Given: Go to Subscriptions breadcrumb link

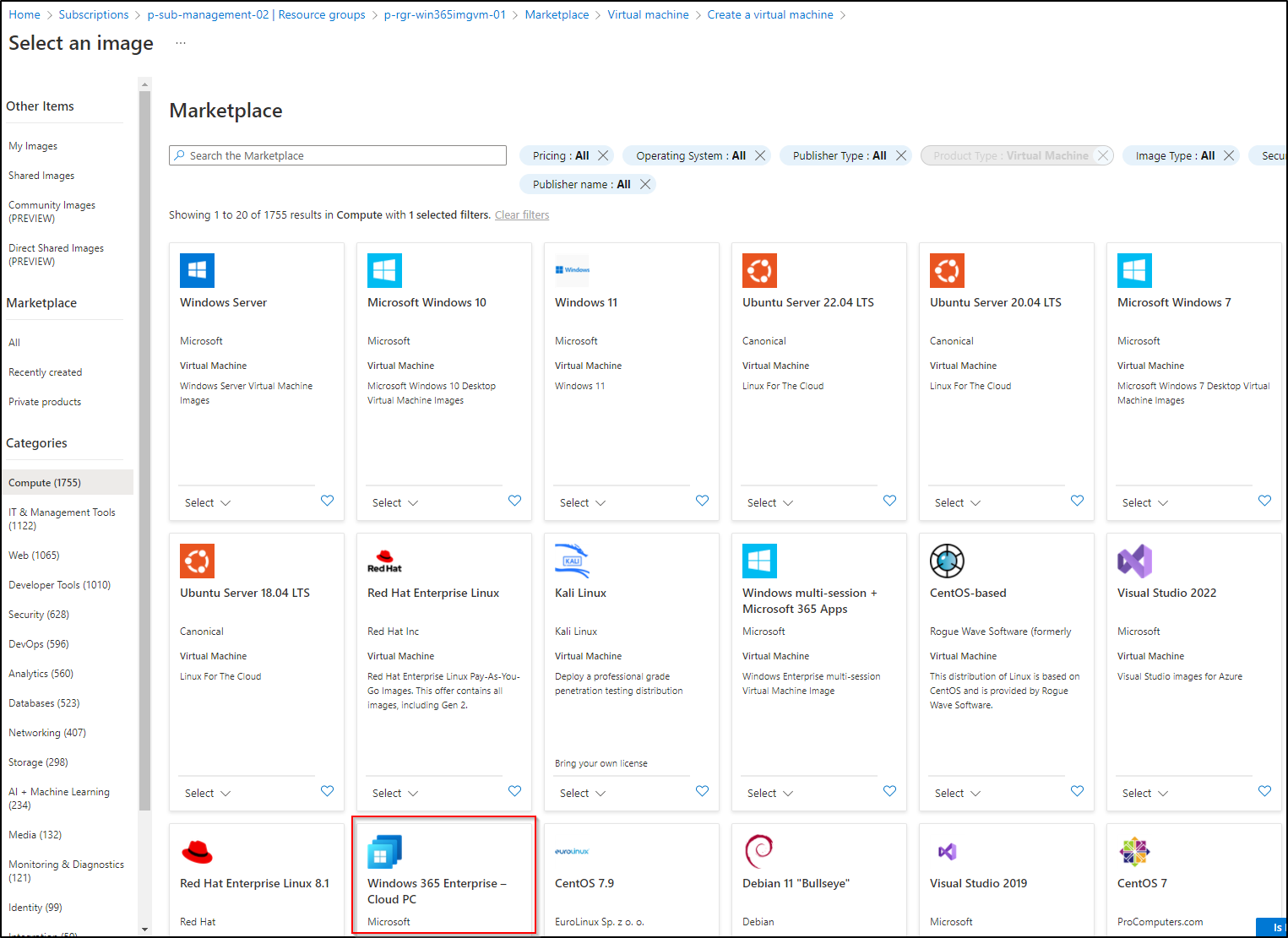Looking at the screenshot, I should (x=94, y=14).
